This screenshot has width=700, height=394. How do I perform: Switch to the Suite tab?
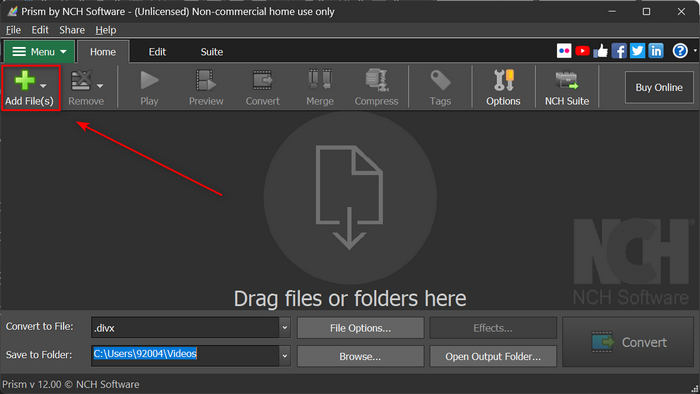tap(212, 52)
